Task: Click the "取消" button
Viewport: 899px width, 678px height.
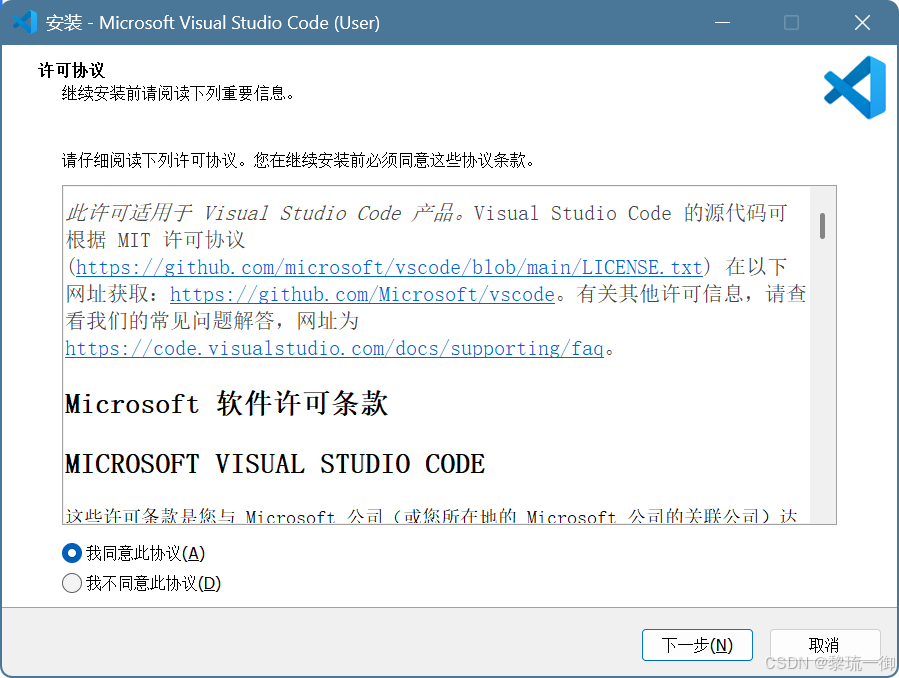Action: 824,645
